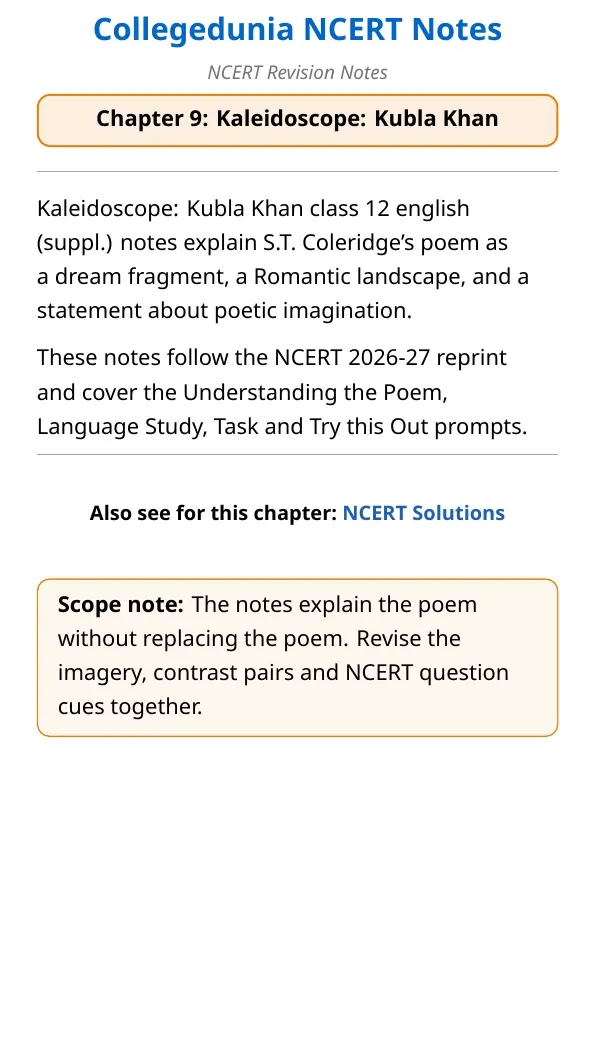This screenshot has height=1061, width=596.
Task: Click the horizontal divider below the chapter heading
Action: (298, 172)
